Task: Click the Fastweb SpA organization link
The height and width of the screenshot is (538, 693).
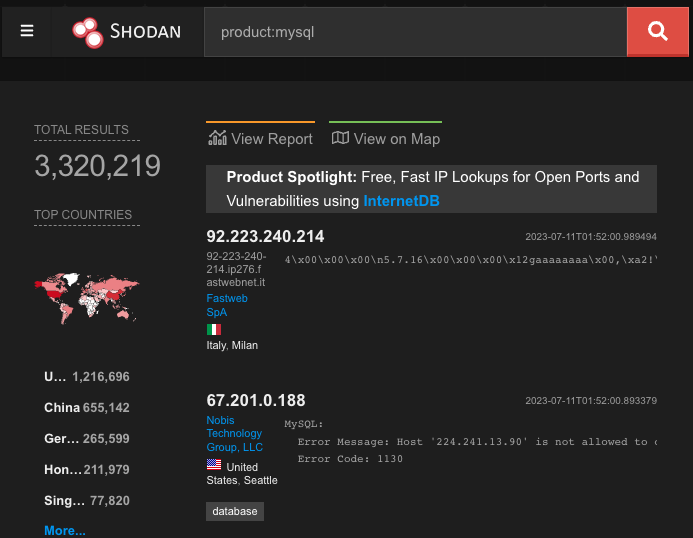Action: (227, 305)
